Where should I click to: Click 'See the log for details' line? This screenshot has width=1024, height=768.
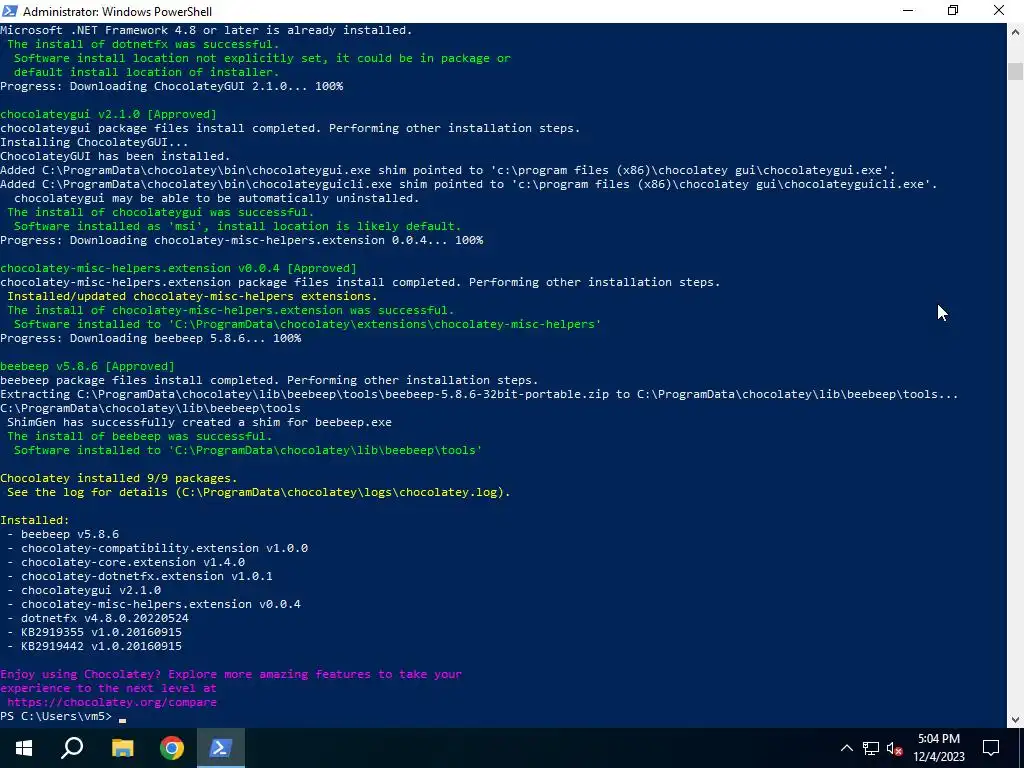[x=259, y=492]
